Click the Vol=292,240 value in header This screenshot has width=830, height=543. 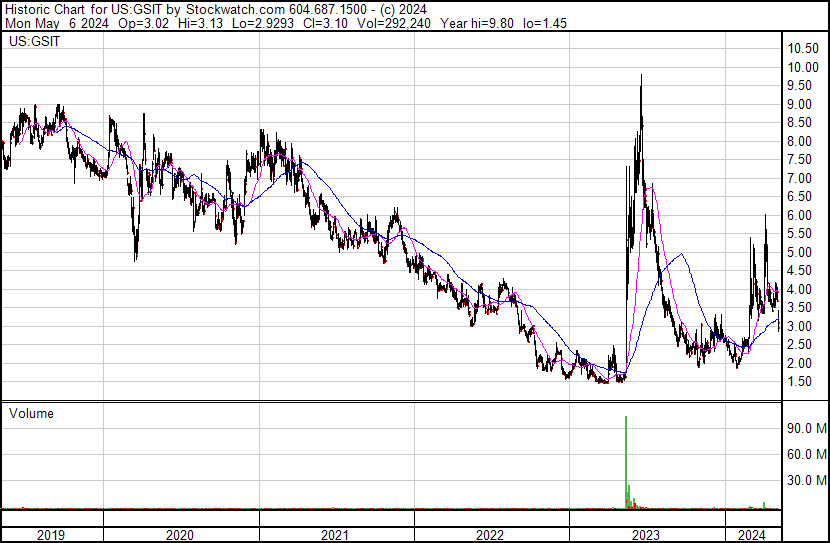394,23
